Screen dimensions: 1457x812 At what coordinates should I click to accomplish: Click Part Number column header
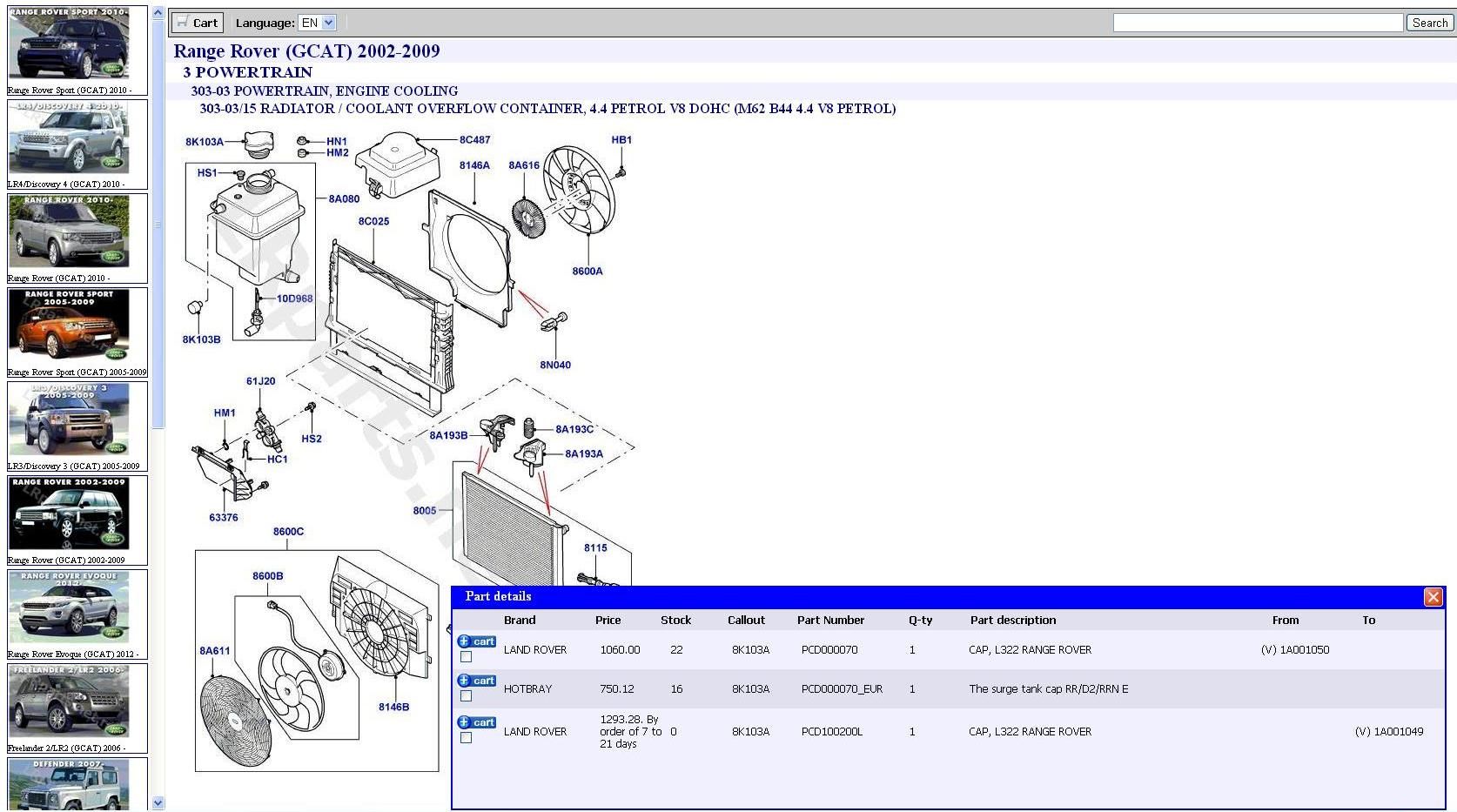pos(830,620)
